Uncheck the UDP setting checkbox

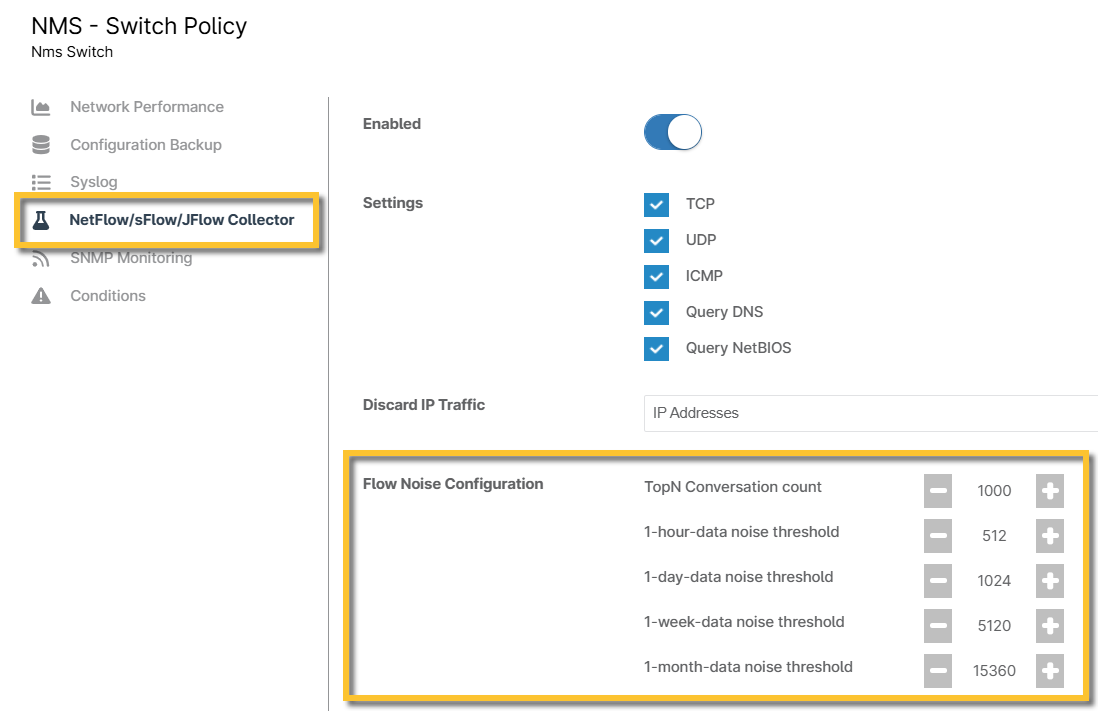point(657,241)
